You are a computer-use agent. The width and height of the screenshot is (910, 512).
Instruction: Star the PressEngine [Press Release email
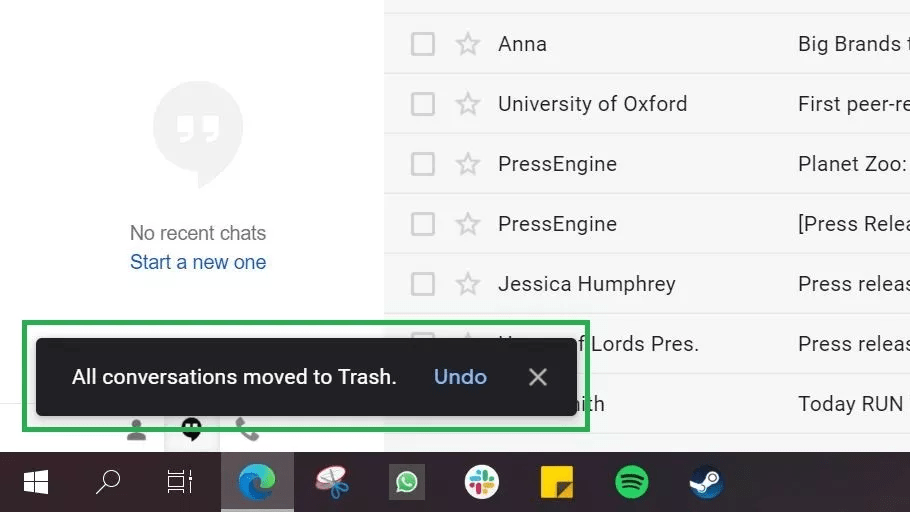point(468,223)
